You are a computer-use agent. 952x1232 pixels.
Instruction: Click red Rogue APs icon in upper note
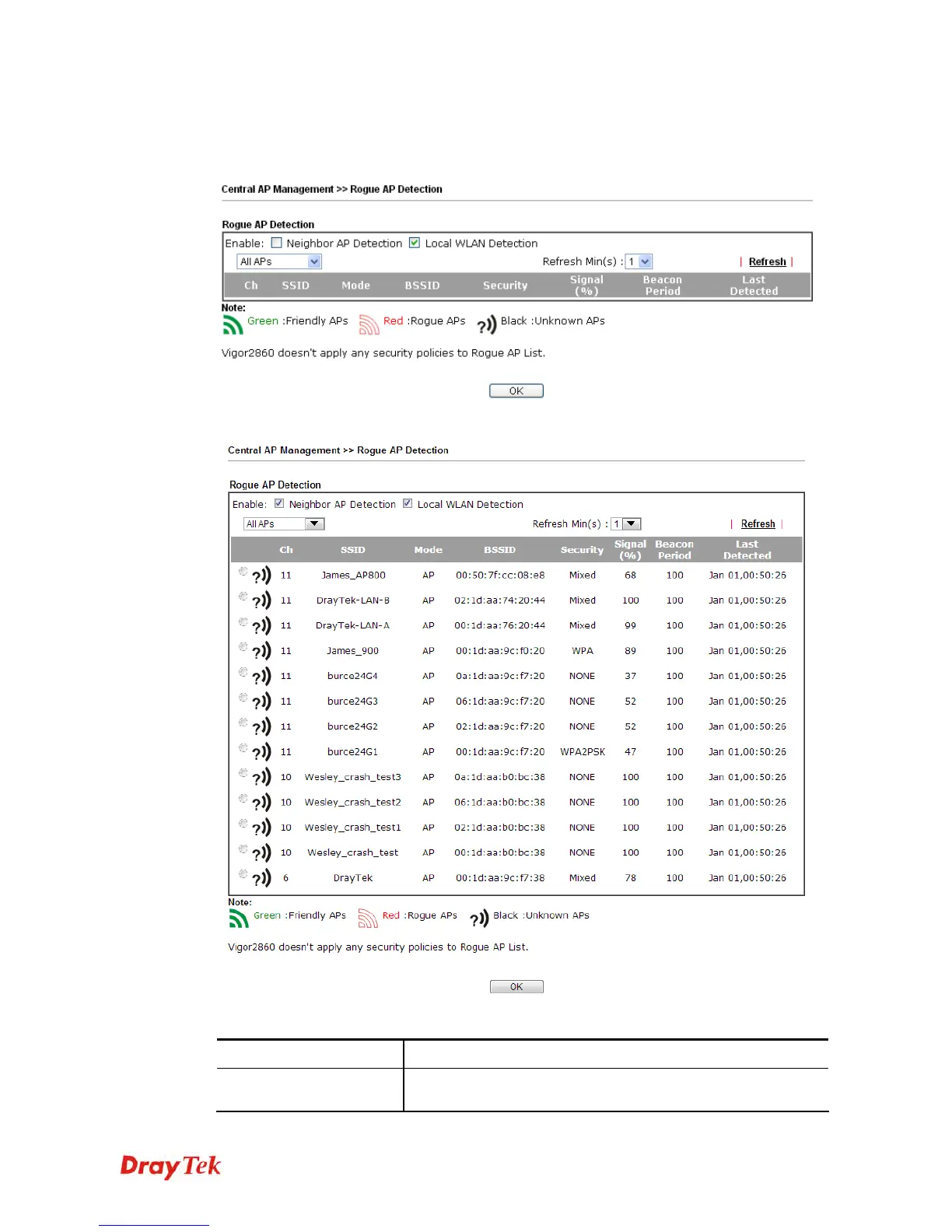[x=369, y=324]
